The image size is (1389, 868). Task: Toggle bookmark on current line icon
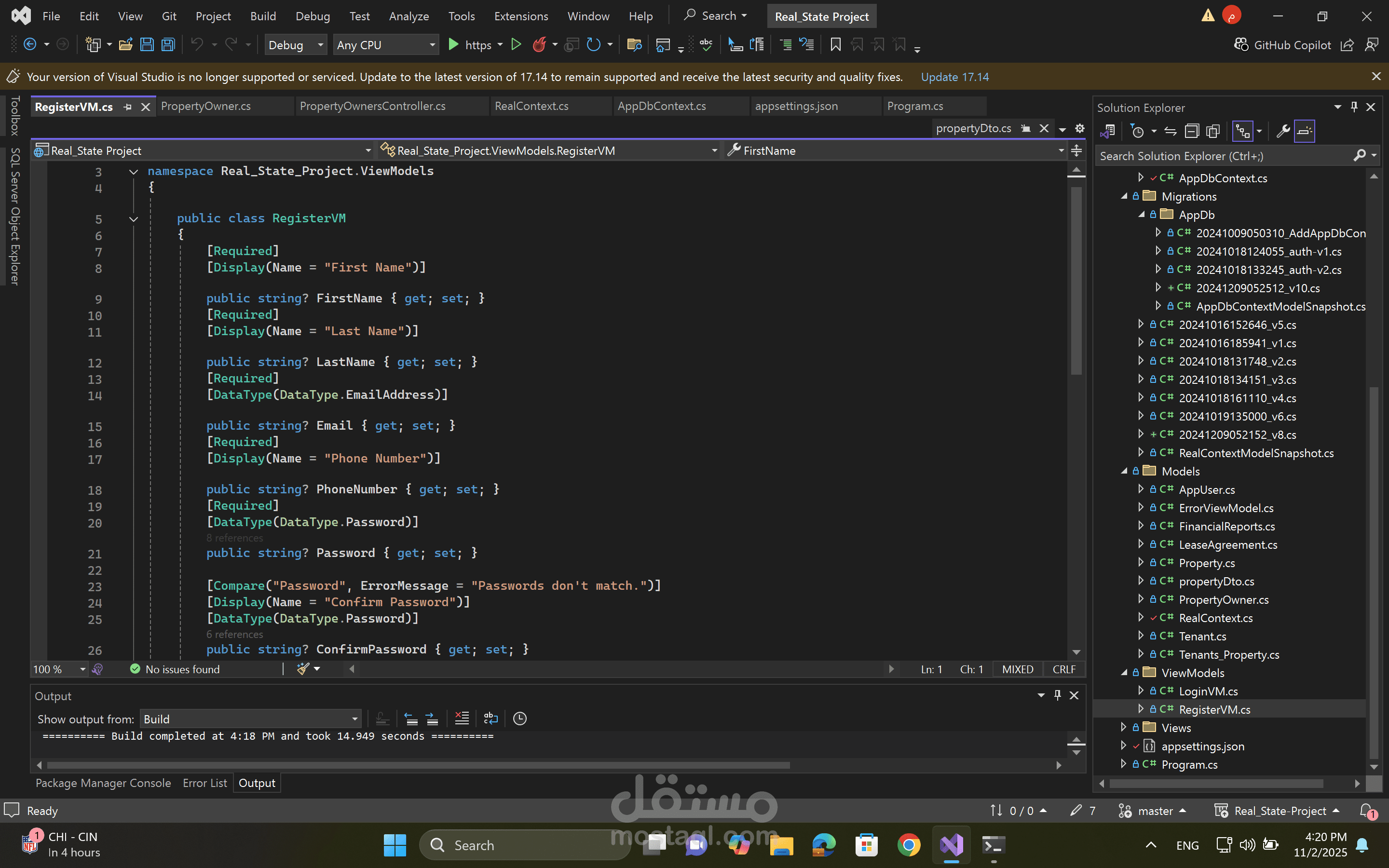(x=836, y=45)
